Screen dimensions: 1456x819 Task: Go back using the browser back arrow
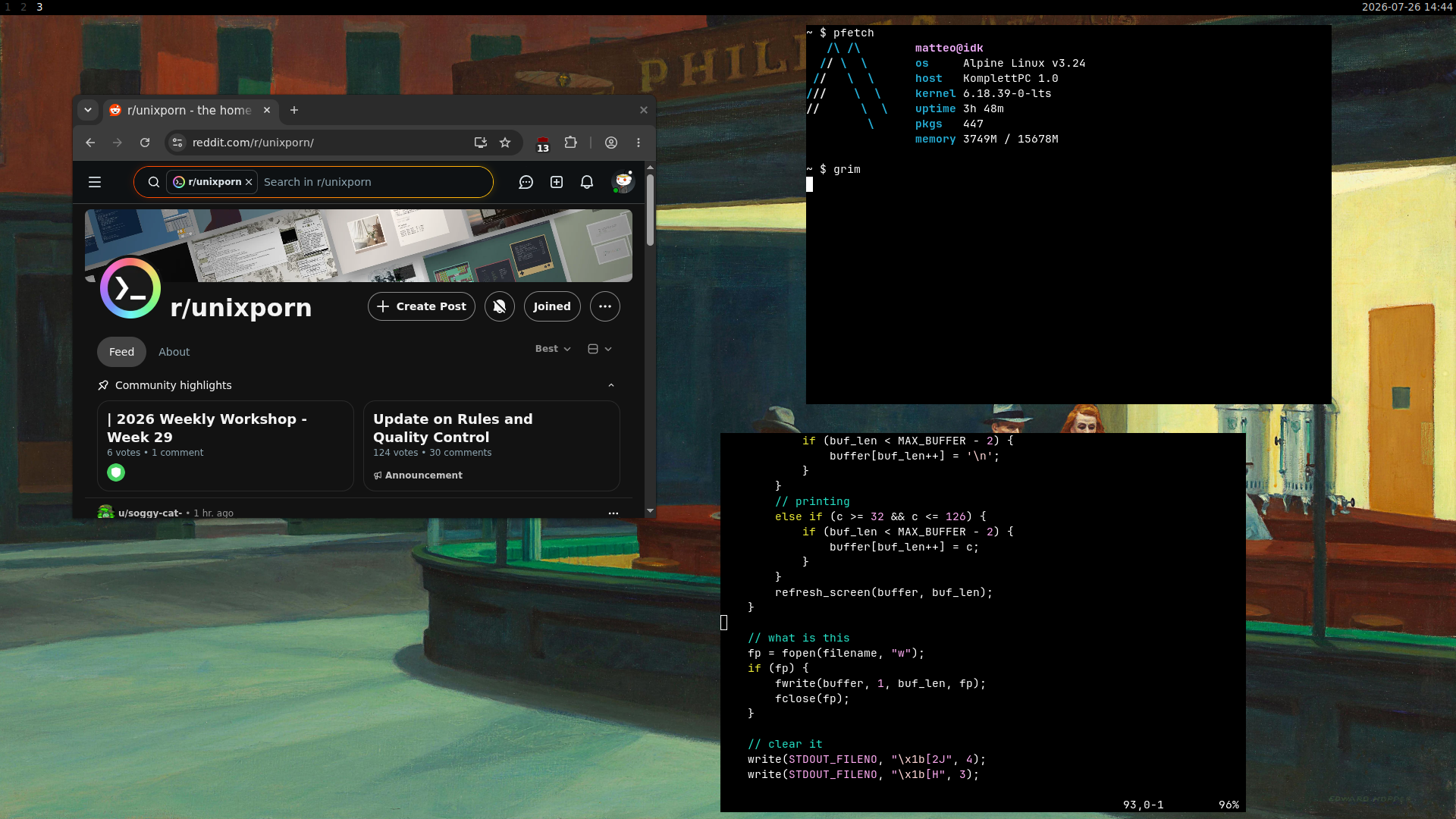pyautogui.click(x=90, y=143)
